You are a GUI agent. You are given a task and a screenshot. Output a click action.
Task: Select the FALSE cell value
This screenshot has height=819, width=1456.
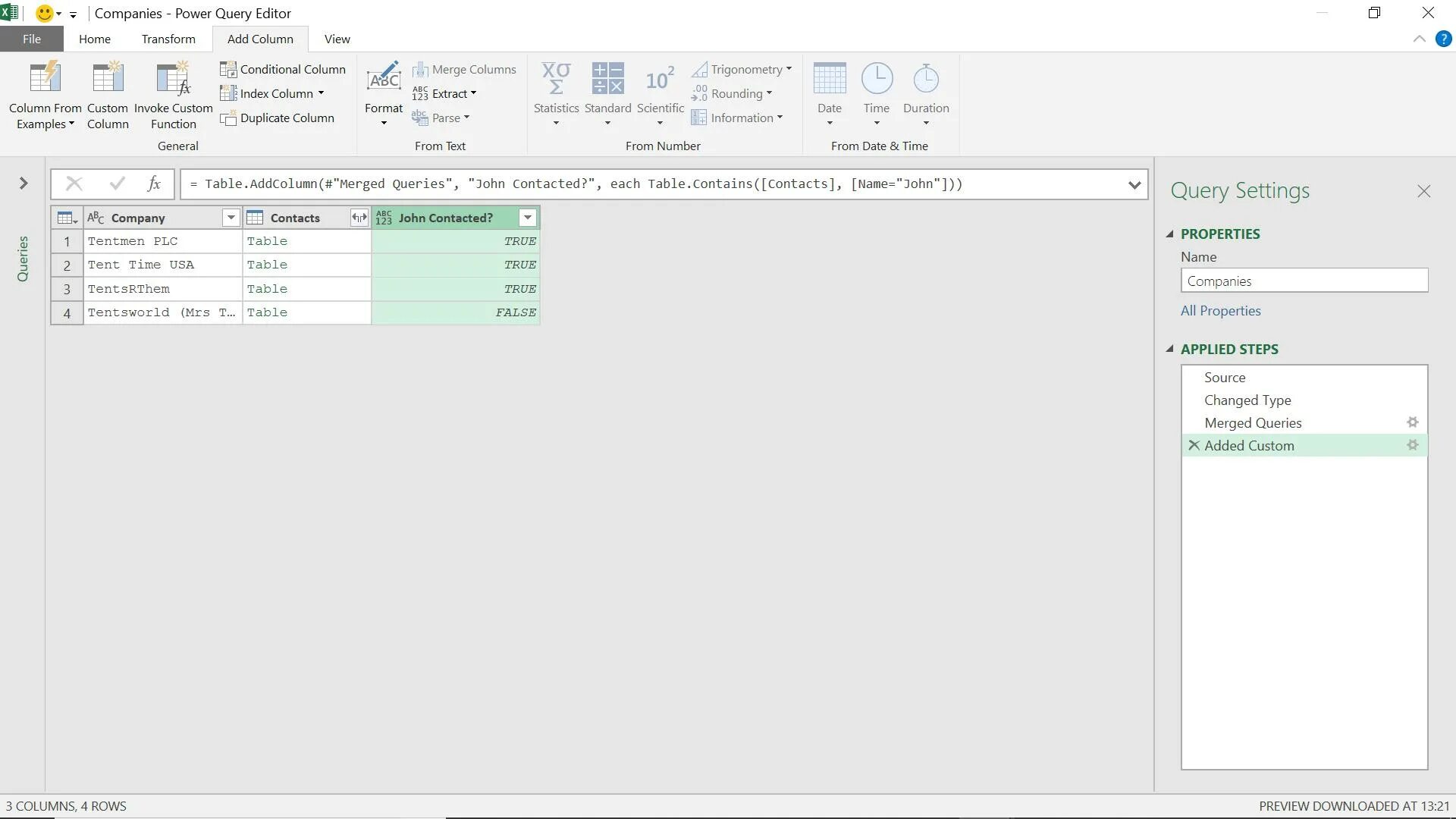pyautogui.click(x=456, y=312)
